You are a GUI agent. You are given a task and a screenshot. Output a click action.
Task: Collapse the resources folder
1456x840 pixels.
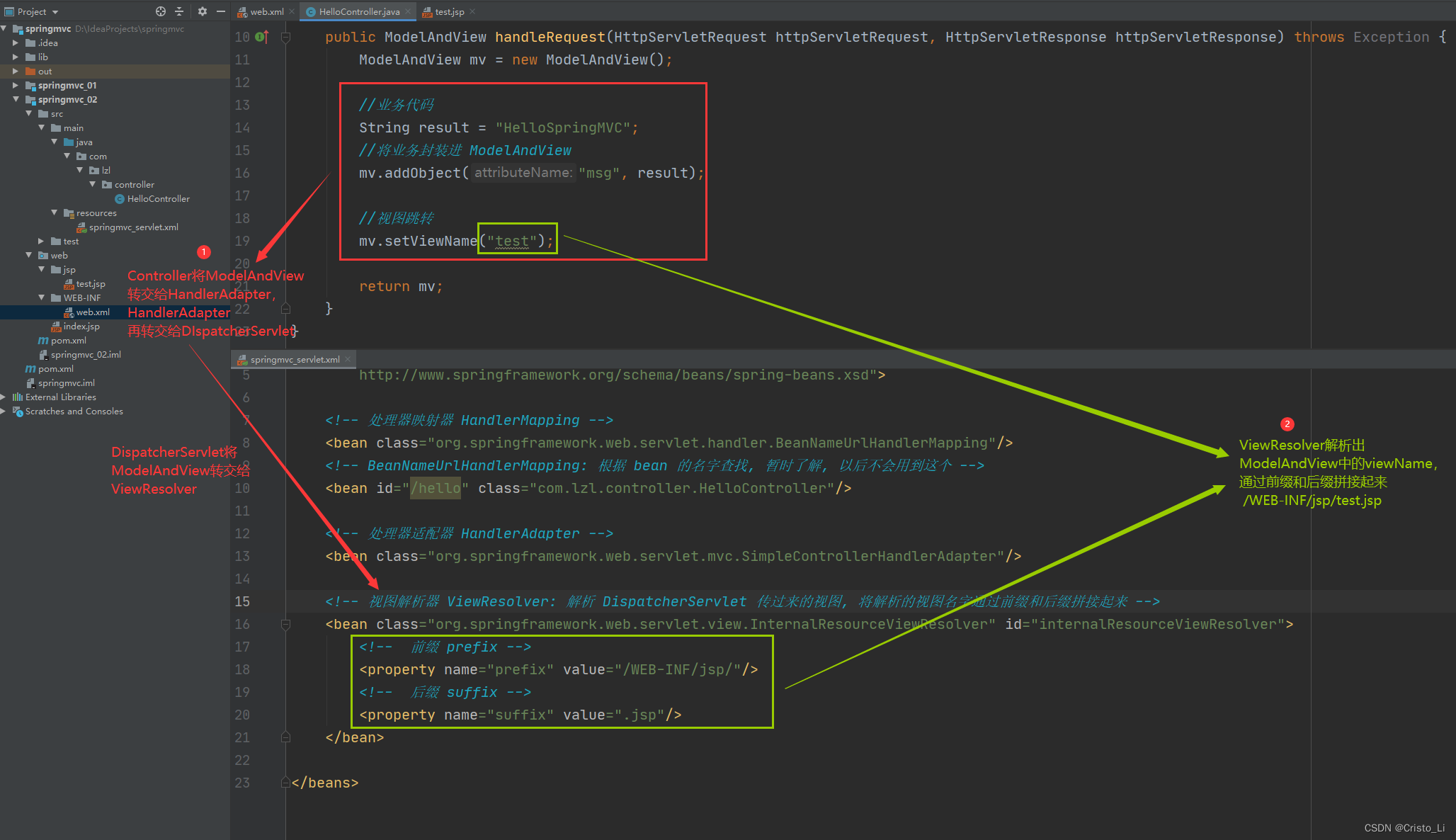pyautogui.click(x=54, y=212)
